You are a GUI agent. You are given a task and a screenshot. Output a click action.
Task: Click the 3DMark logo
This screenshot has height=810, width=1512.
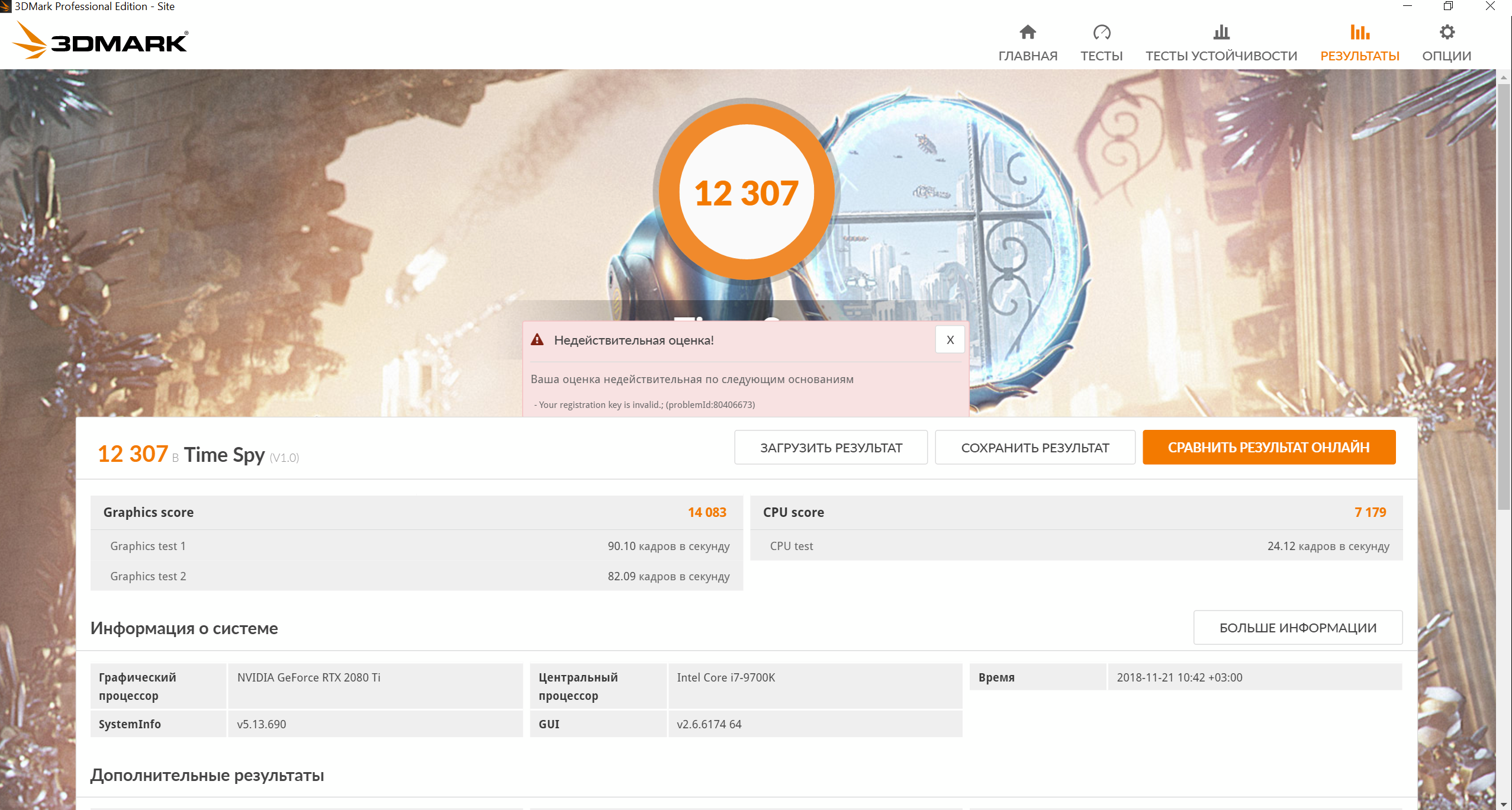point(99,41)
